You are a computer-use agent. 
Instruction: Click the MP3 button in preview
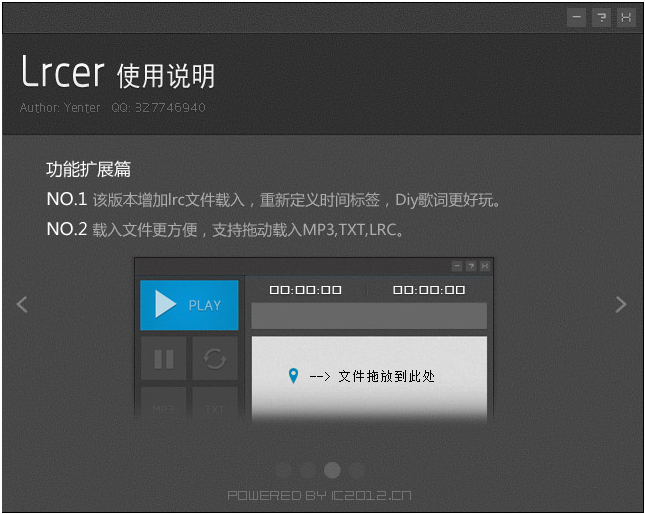[x=164, y=405]
